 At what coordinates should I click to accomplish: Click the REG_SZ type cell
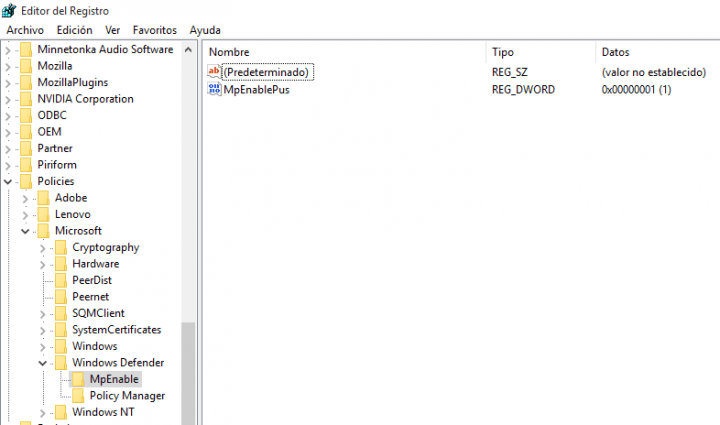[510, 72]
